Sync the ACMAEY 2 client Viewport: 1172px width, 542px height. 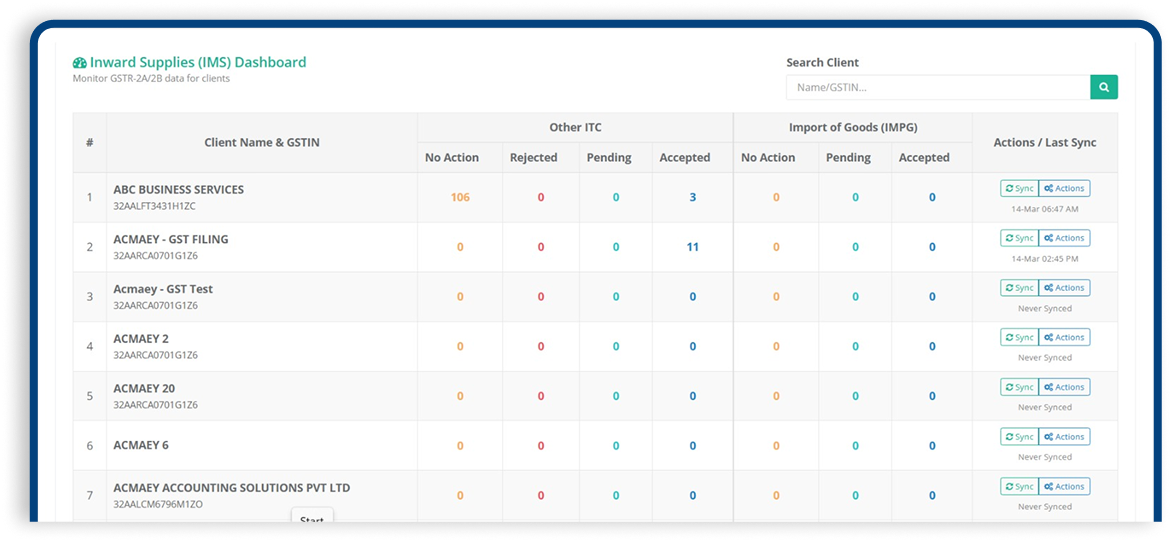tap(1019, 337)
